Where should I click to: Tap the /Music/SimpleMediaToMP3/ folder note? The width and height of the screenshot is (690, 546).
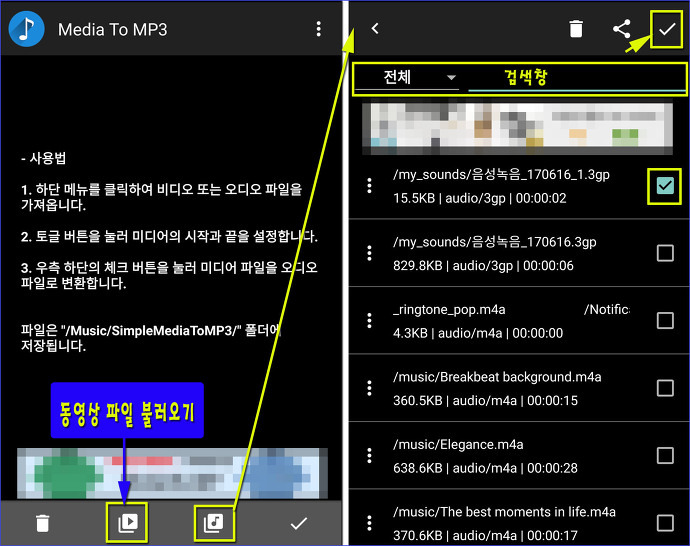coord(150,338)
